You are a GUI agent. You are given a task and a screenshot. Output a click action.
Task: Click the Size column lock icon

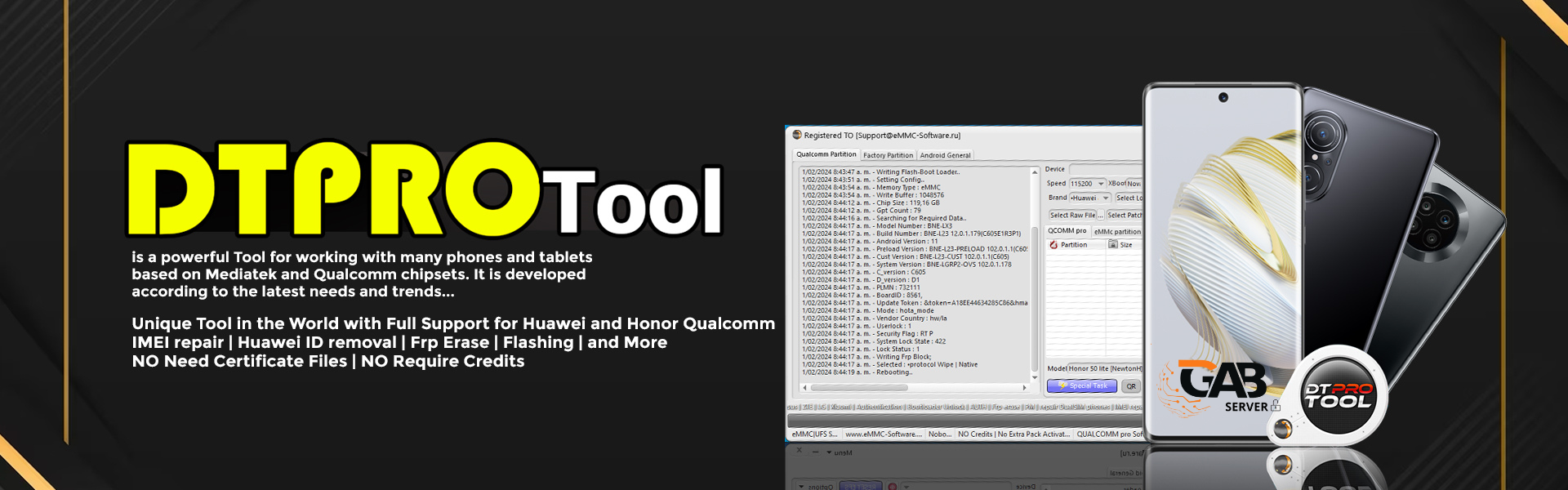[x=1113, y=245]
